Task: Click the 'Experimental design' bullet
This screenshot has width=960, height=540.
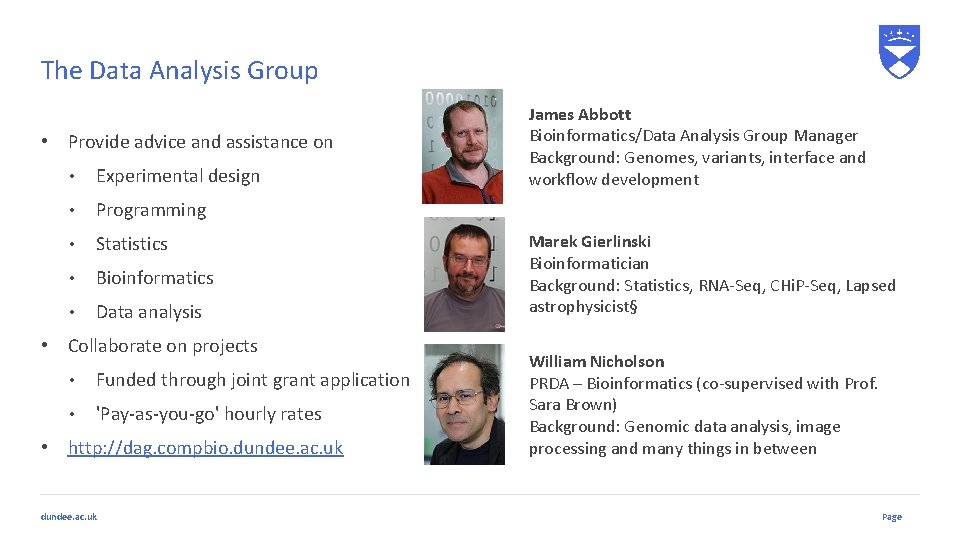Action: coord(178,176)
